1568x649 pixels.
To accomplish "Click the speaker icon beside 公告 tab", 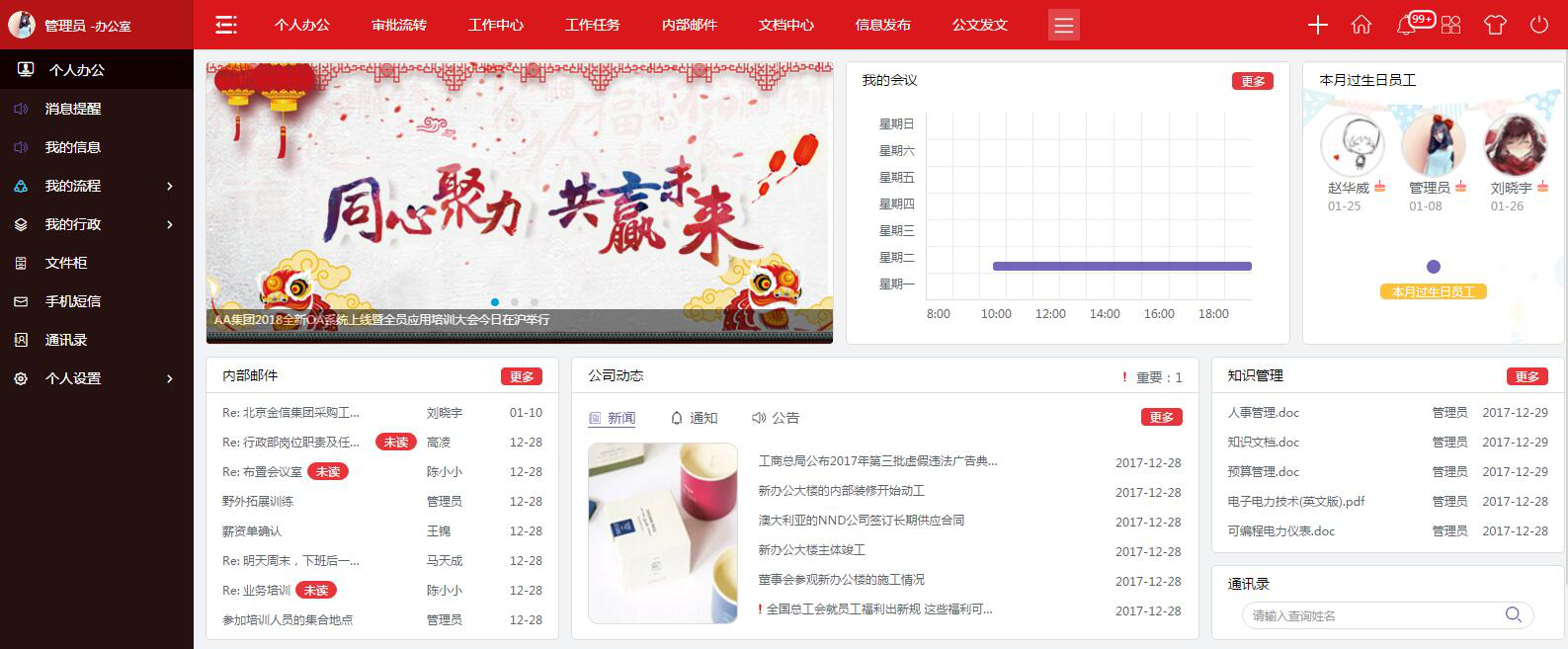I will click(x=759, y=418).
